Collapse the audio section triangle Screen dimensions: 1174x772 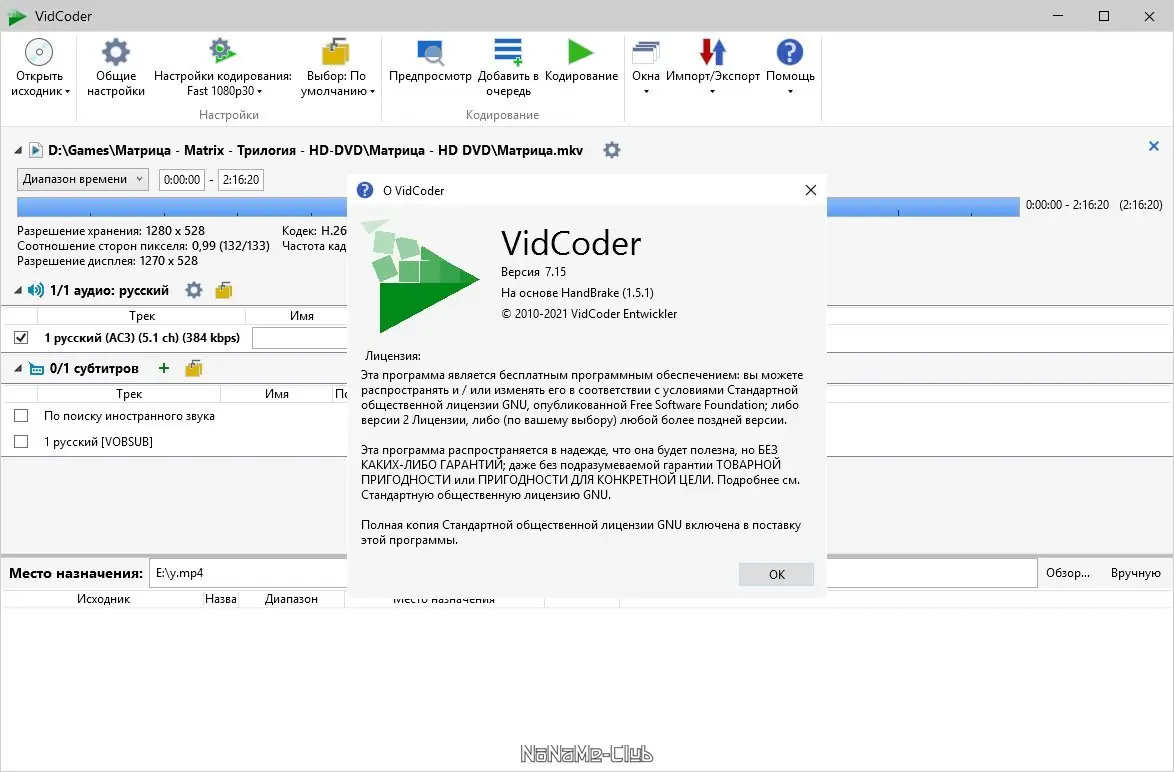(18, 290)
